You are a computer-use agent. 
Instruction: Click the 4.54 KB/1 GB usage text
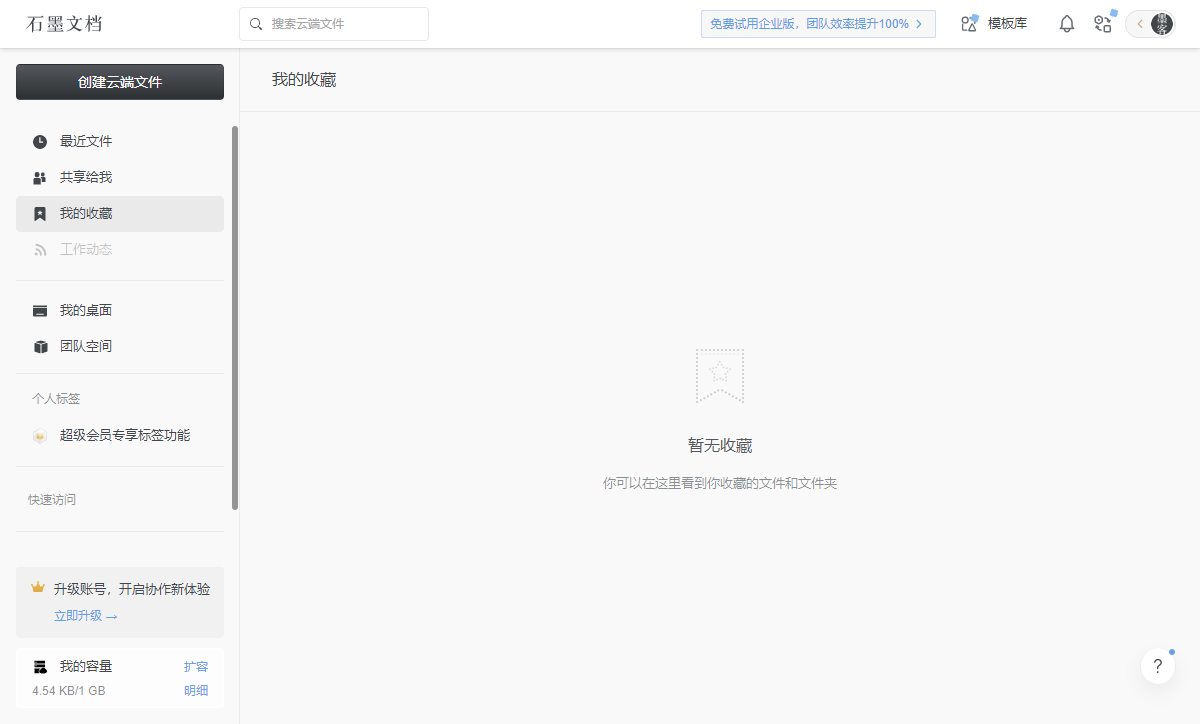point(69,691)
